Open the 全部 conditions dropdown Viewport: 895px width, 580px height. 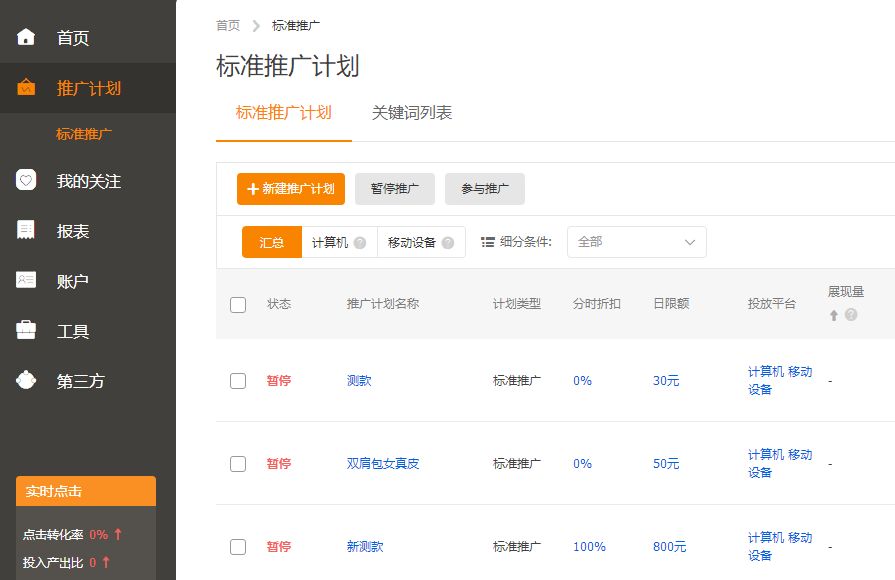pos(637,241)
